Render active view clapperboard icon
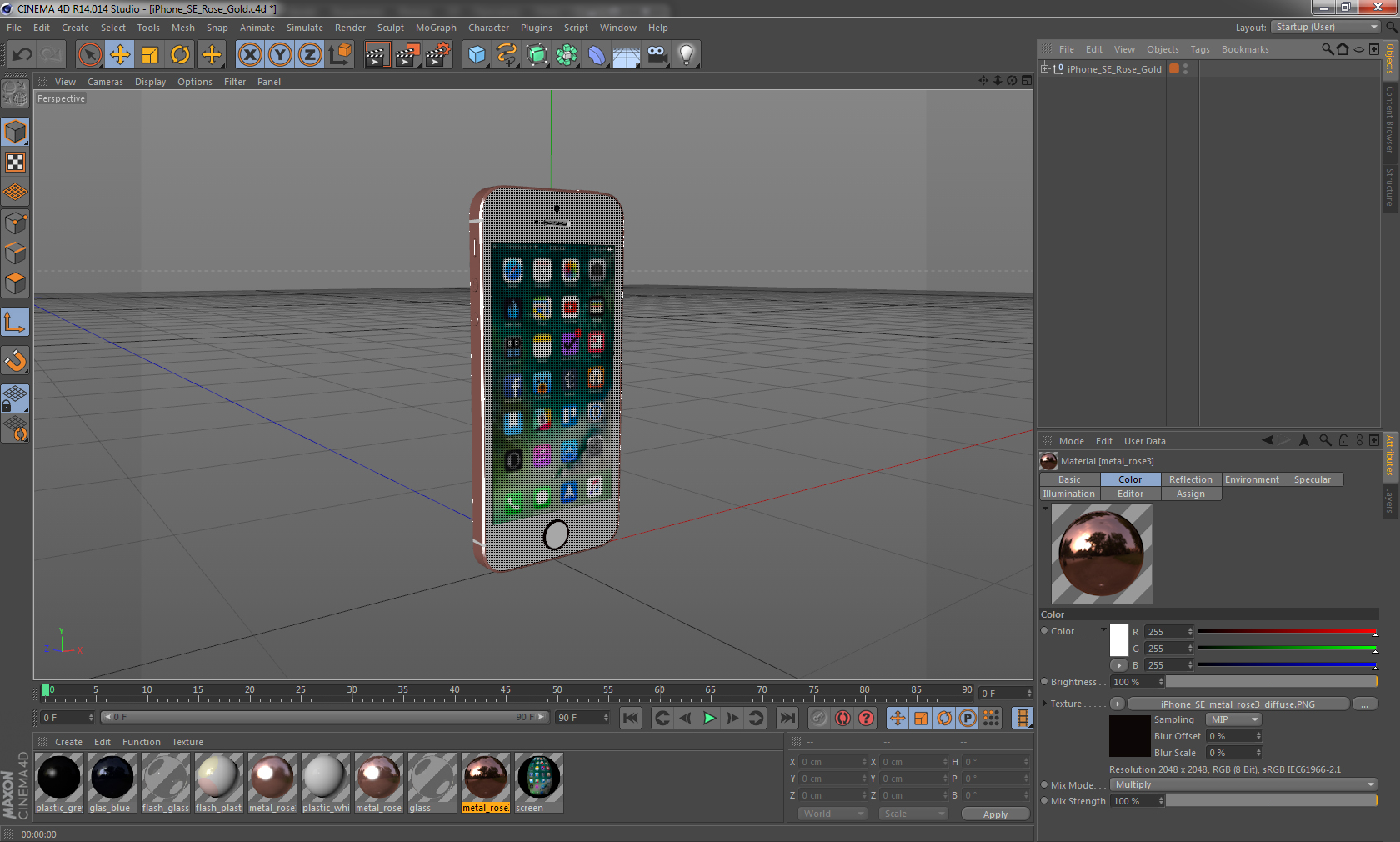The width and height of the screenshot is (1400, 842). coord(377,55)
